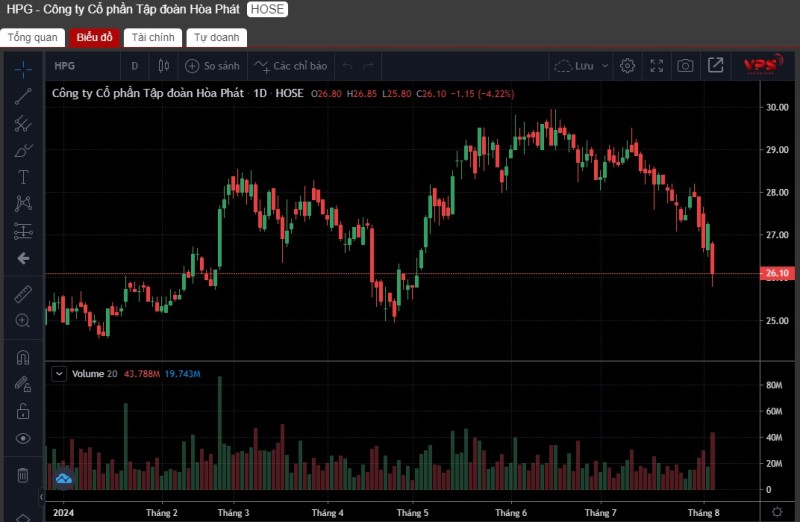This screenshot has width=800, height=522.
Task: Select the crosshair cursor tool
Action: pyautogui.click(x=23, y=69)
